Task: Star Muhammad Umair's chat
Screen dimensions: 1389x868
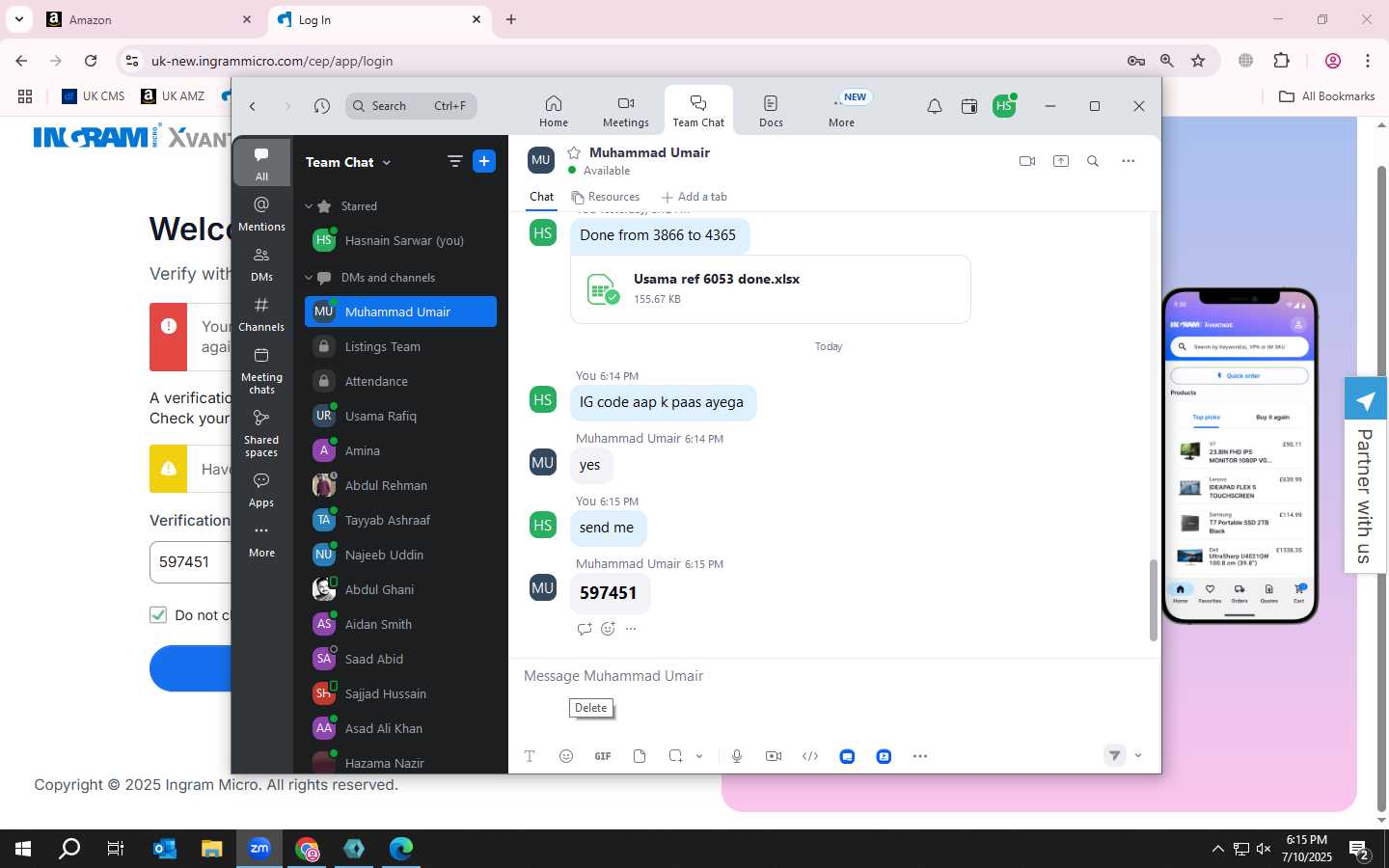Action: click(574, 152)
